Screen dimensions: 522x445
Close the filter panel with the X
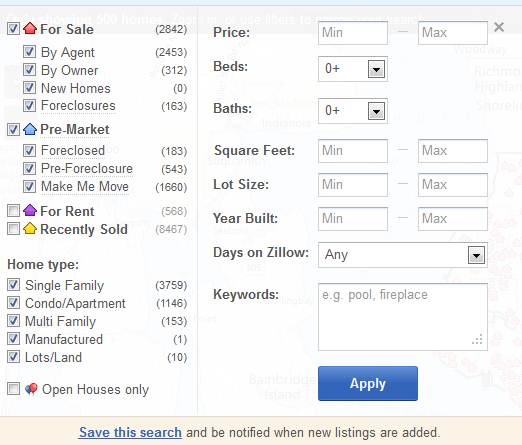(x=499, y=27)
